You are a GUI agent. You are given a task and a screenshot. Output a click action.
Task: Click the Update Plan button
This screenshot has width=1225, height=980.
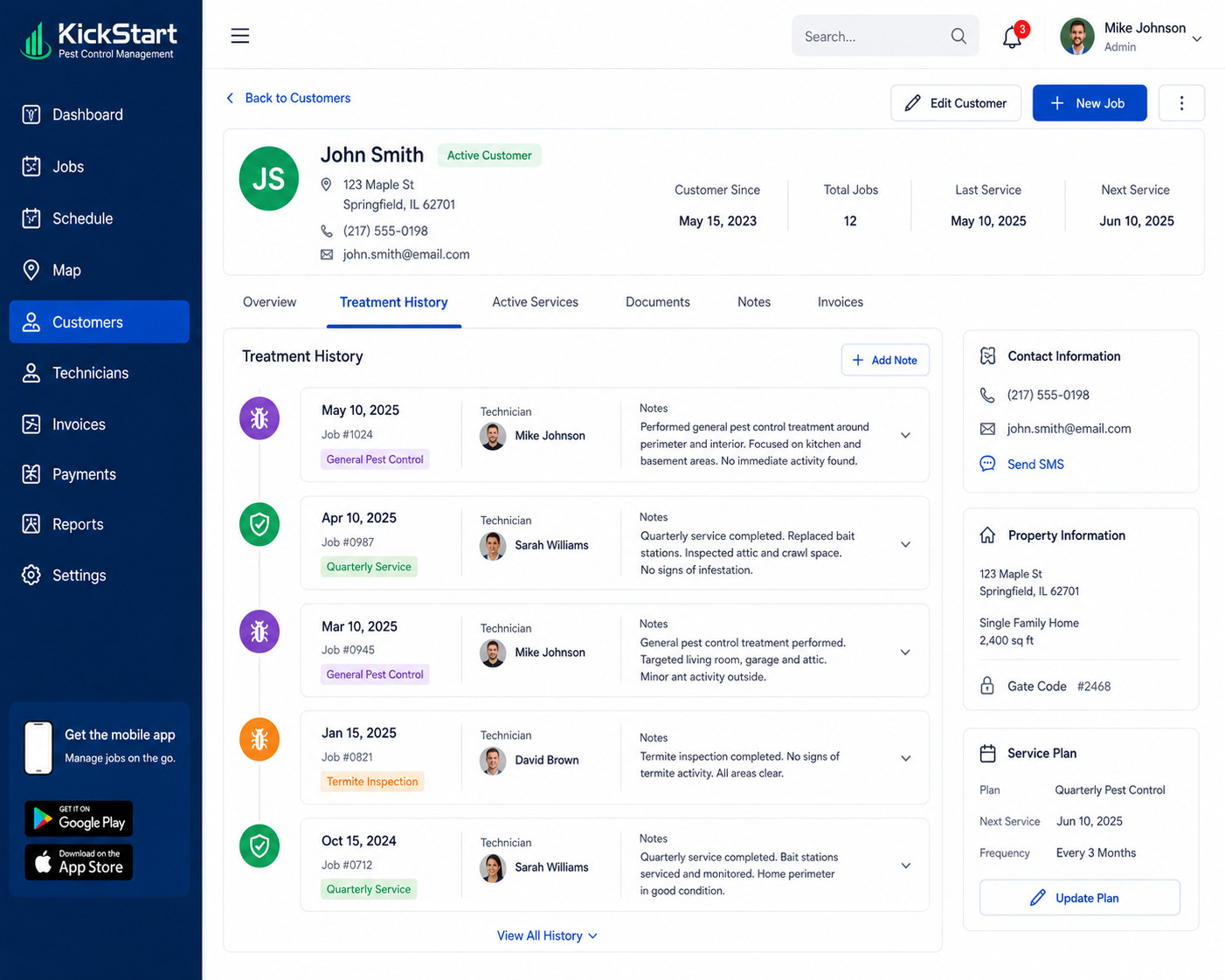[x=1080, y=898]
